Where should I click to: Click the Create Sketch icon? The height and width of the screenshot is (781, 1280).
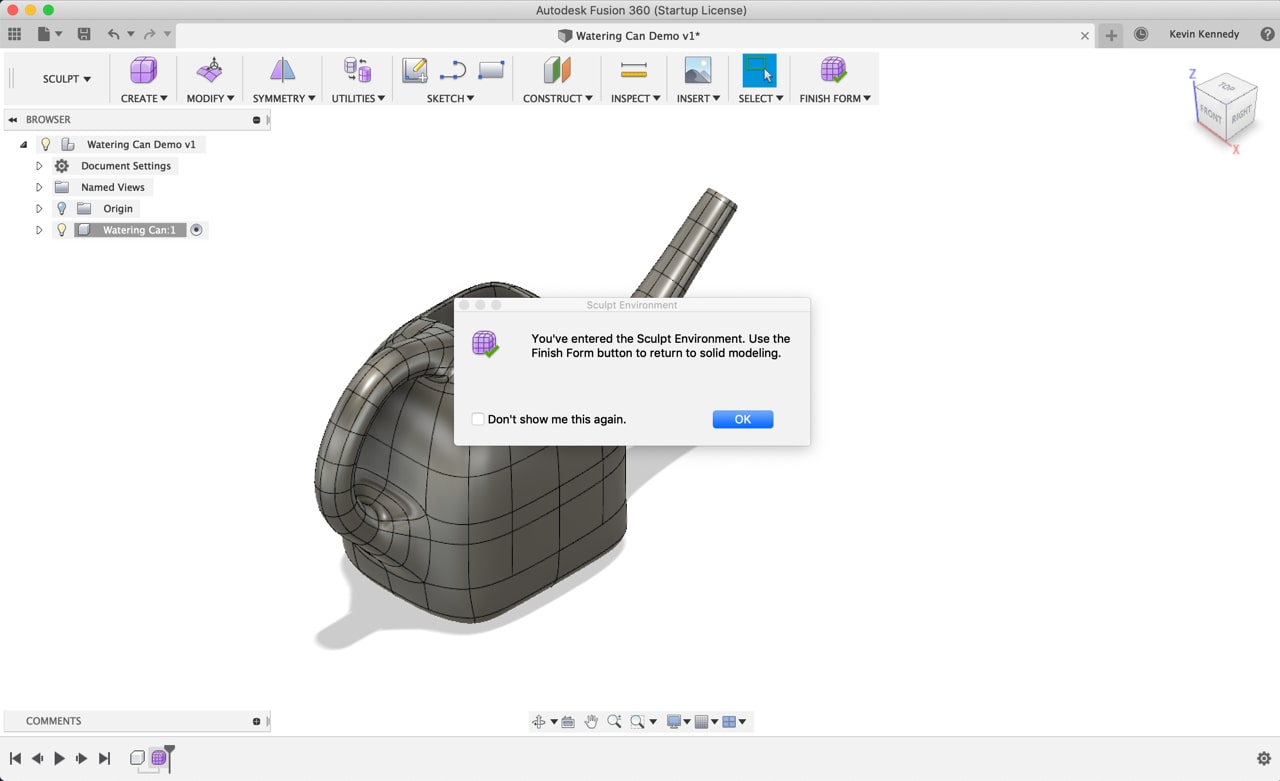coord(415,70)
